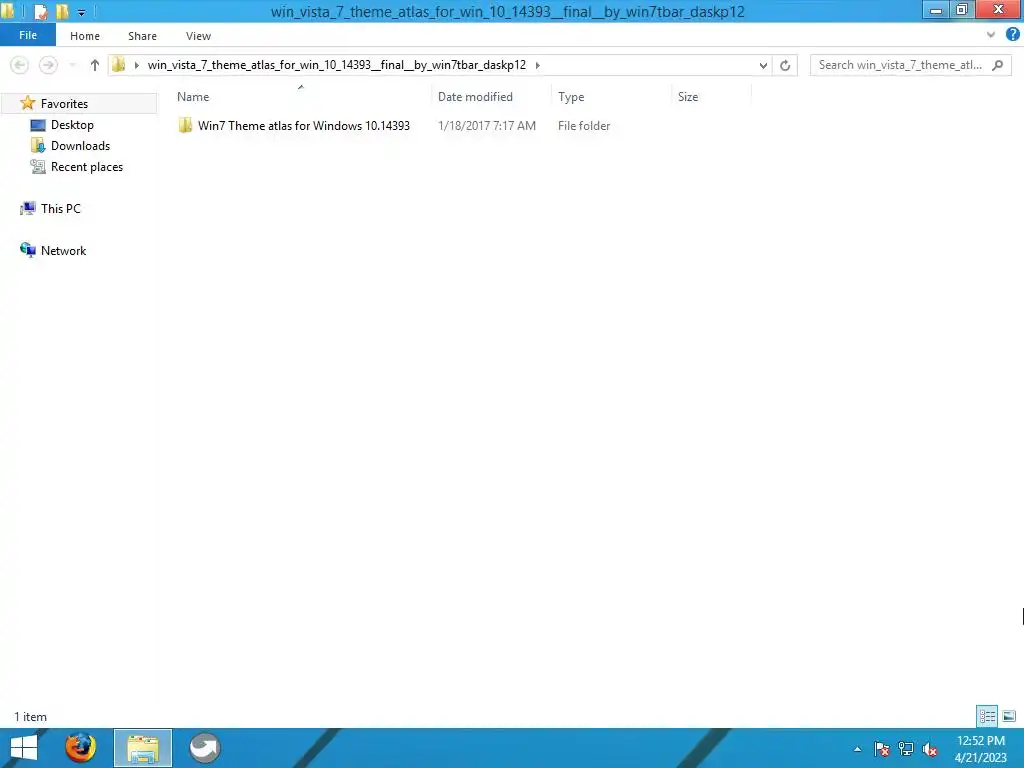Select the win_vista_7_theme_atlas path segment in address bar

pos(336,65)
